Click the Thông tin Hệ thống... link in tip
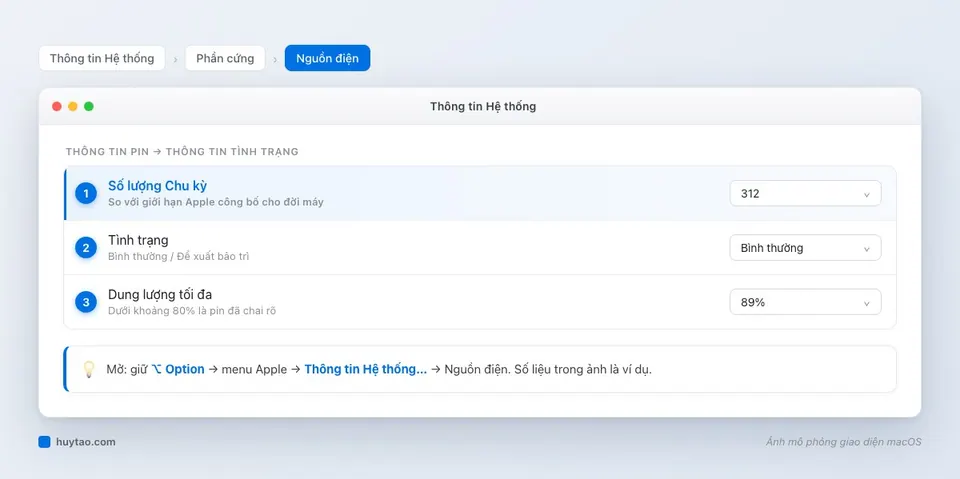The height and width of the screenshot is (479, 960). (366, 369)
